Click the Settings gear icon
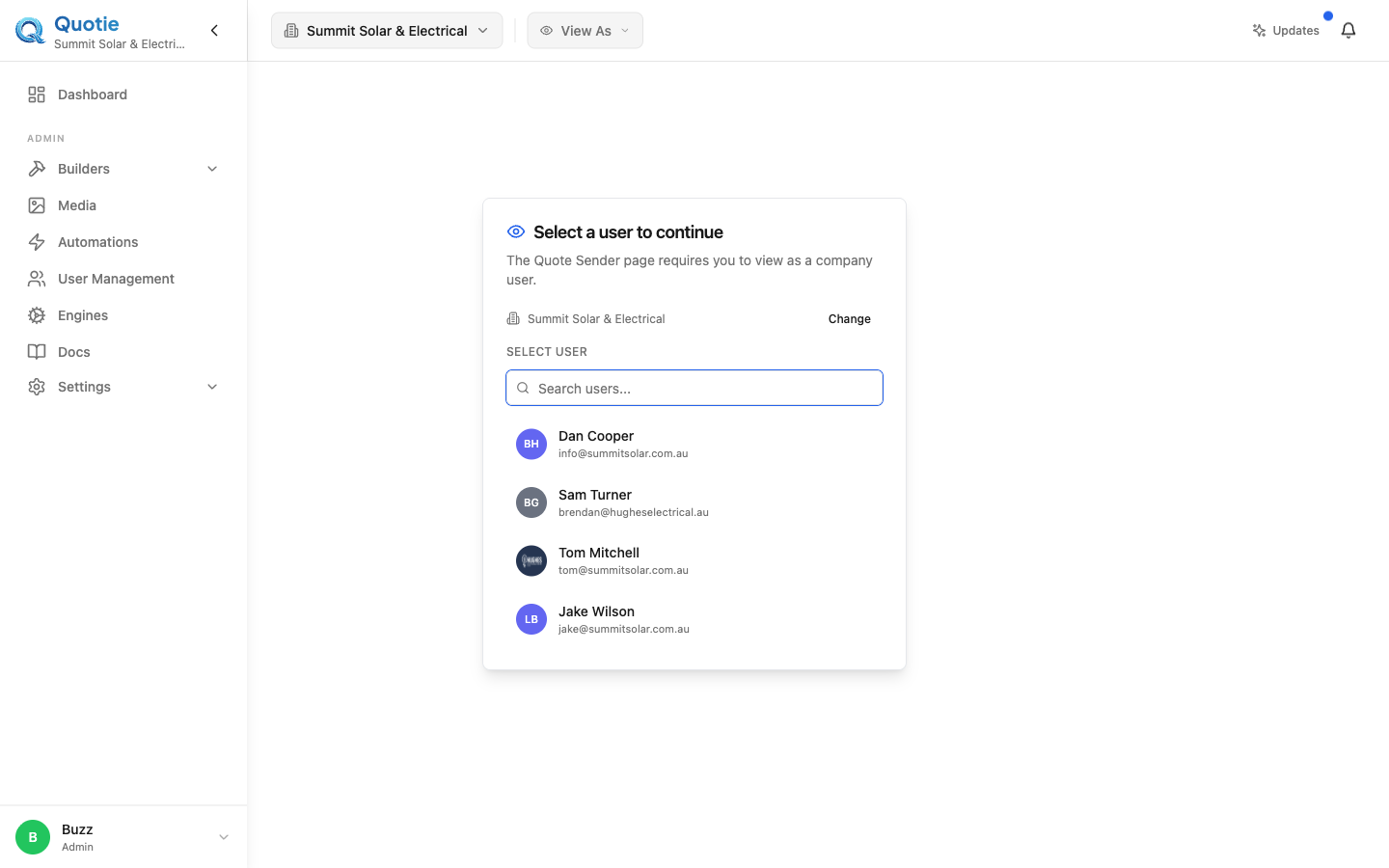1389x868 pixels. tap(37, 387)
